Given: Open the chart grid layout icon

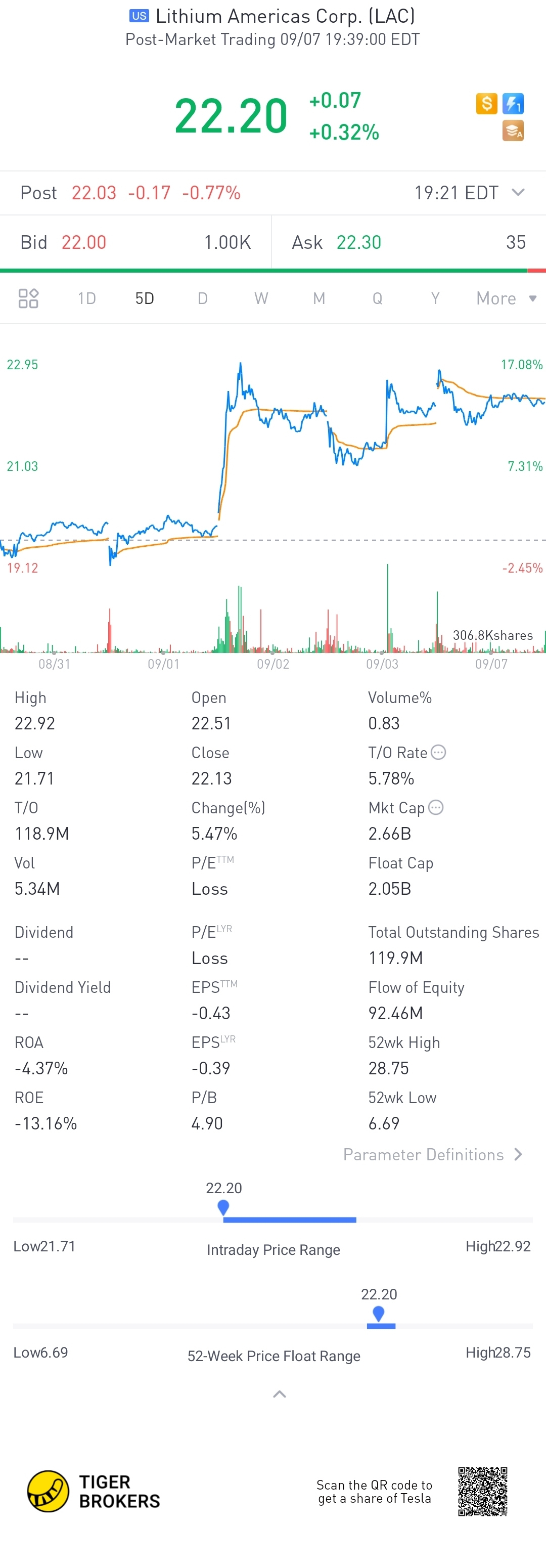Looking at the screenshot, I should [28, 298].
